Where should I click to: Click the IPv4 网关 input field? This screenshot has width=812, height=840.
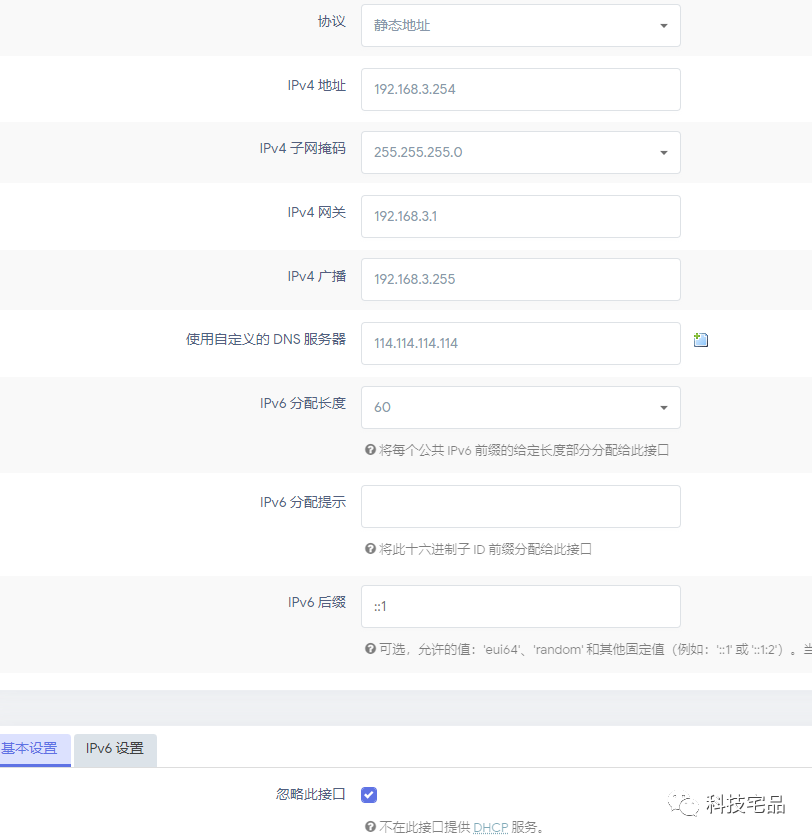520,216
